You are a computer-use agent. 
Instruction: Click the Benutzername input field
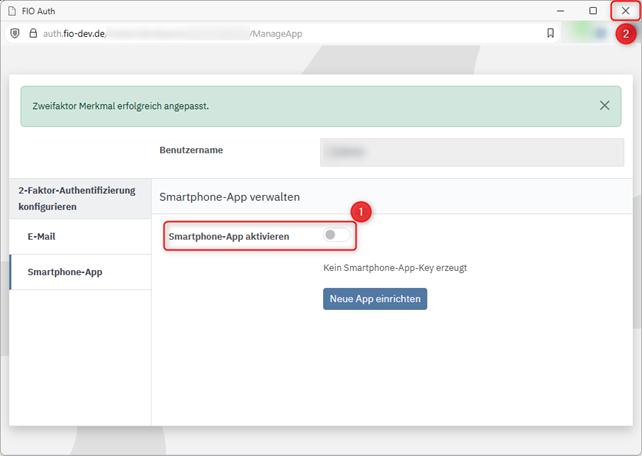click(x=471, y=152)
